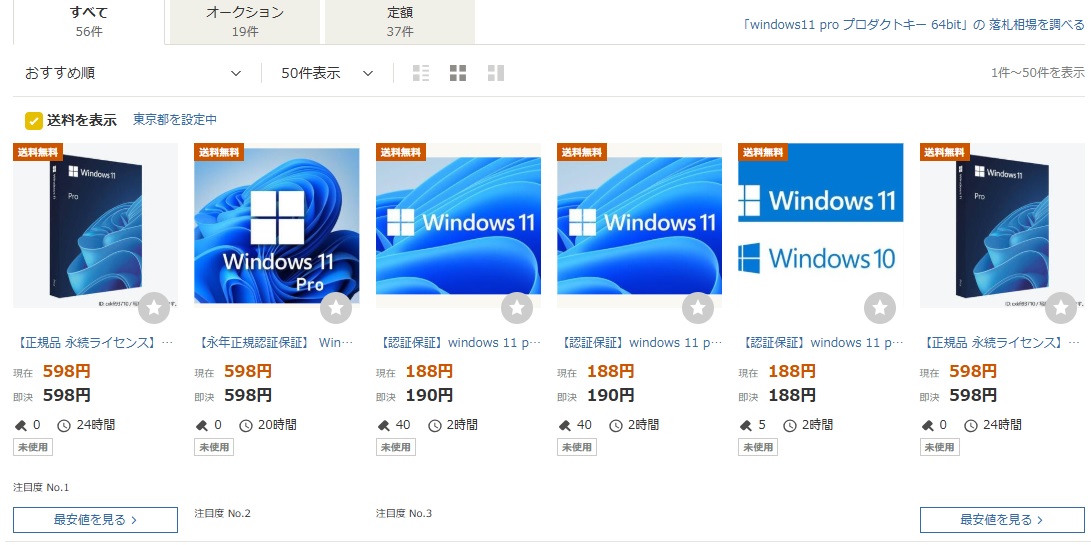Screen dimensions: 1091x545
Task: Open the 50件表示 results-per-page dropdown
Action: point(327,73)
